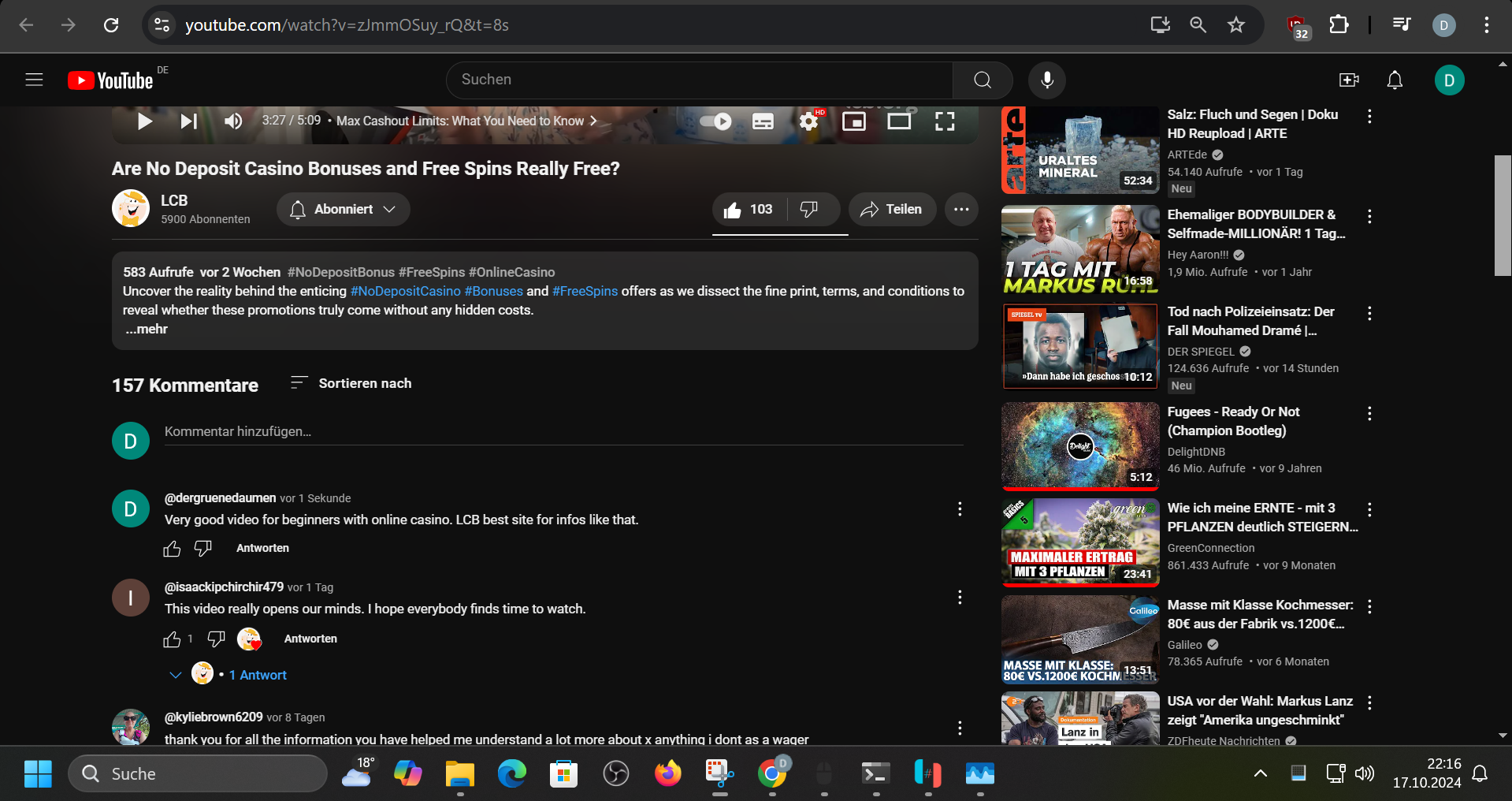The width and height of the screenshot is (1512, 801).
Task: Open options for @kyliebrown6209 comment
Action: point(960,728)
